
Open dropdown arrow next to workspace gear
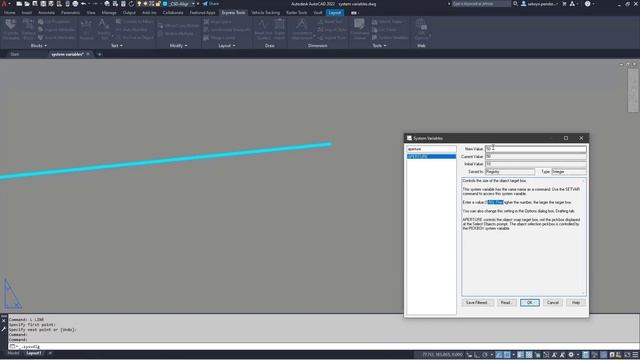577,355
